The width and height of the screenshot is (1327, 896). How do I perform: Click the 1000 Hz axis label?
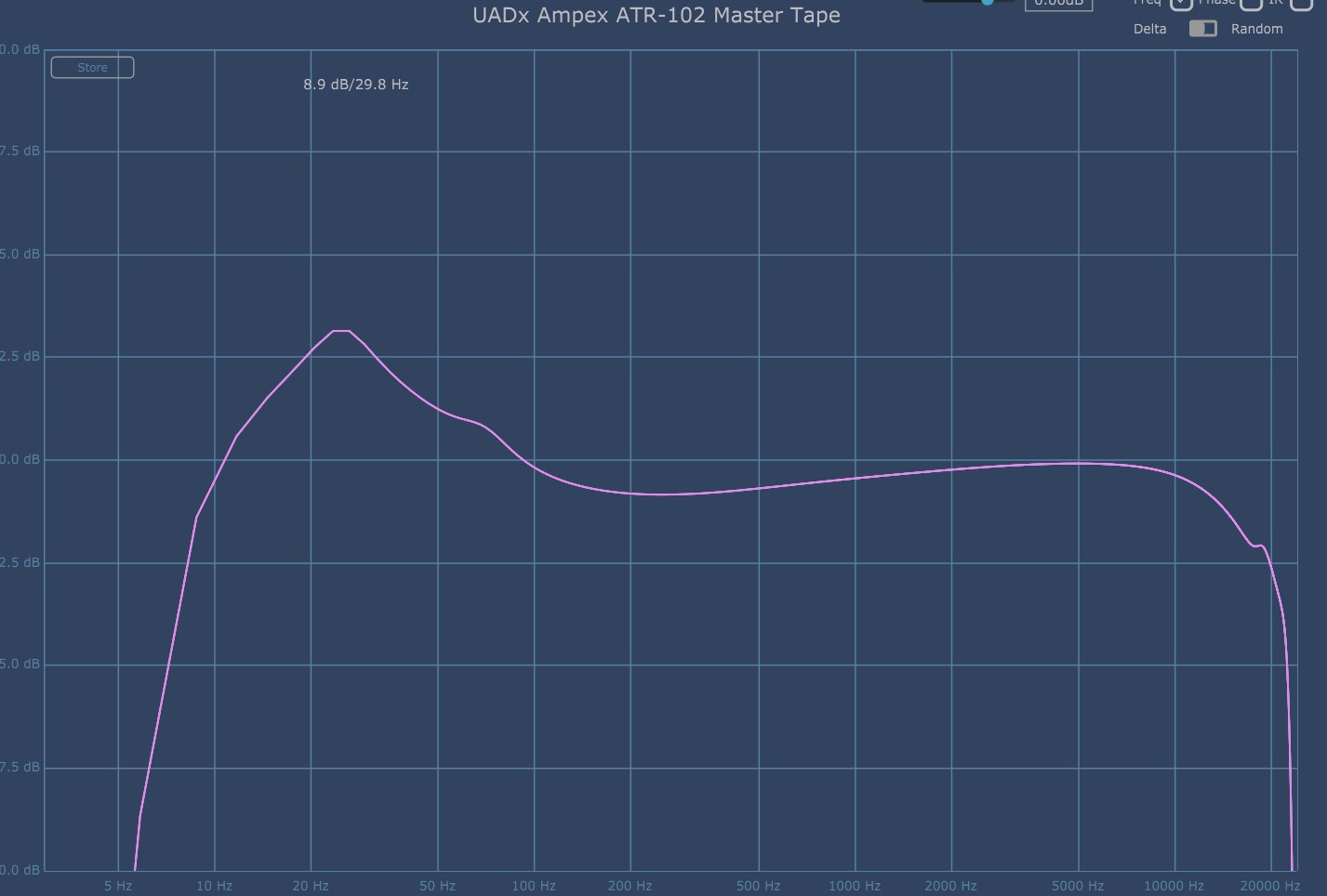[x=854, y=886]
